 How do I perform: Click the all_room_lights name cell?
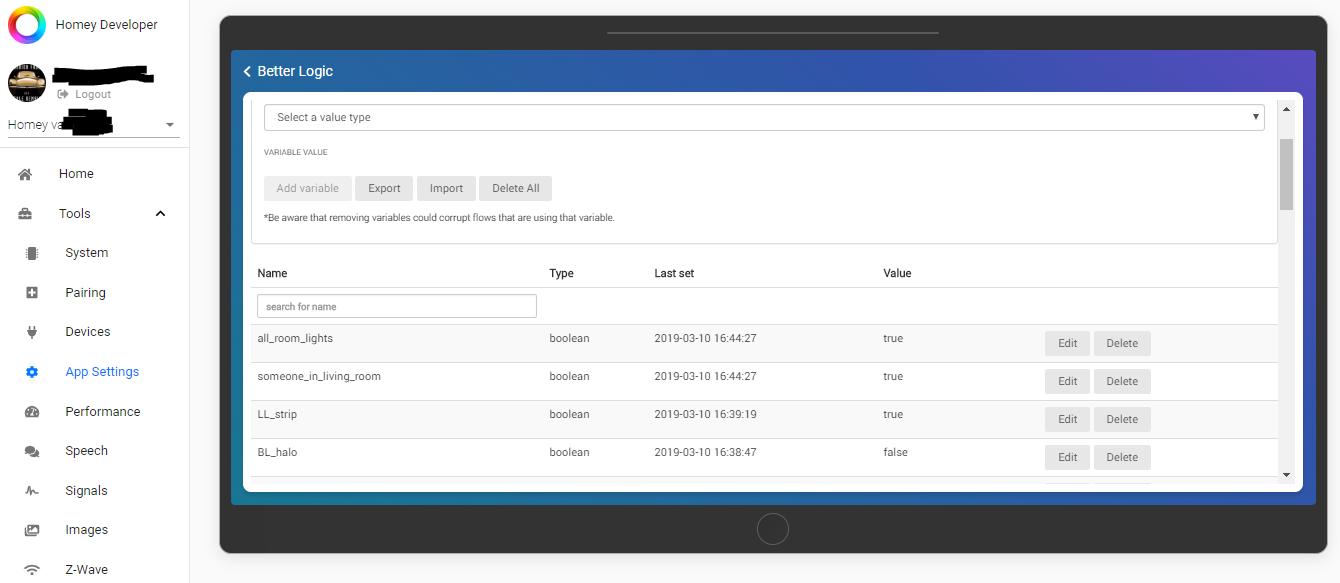click(295, 338)
